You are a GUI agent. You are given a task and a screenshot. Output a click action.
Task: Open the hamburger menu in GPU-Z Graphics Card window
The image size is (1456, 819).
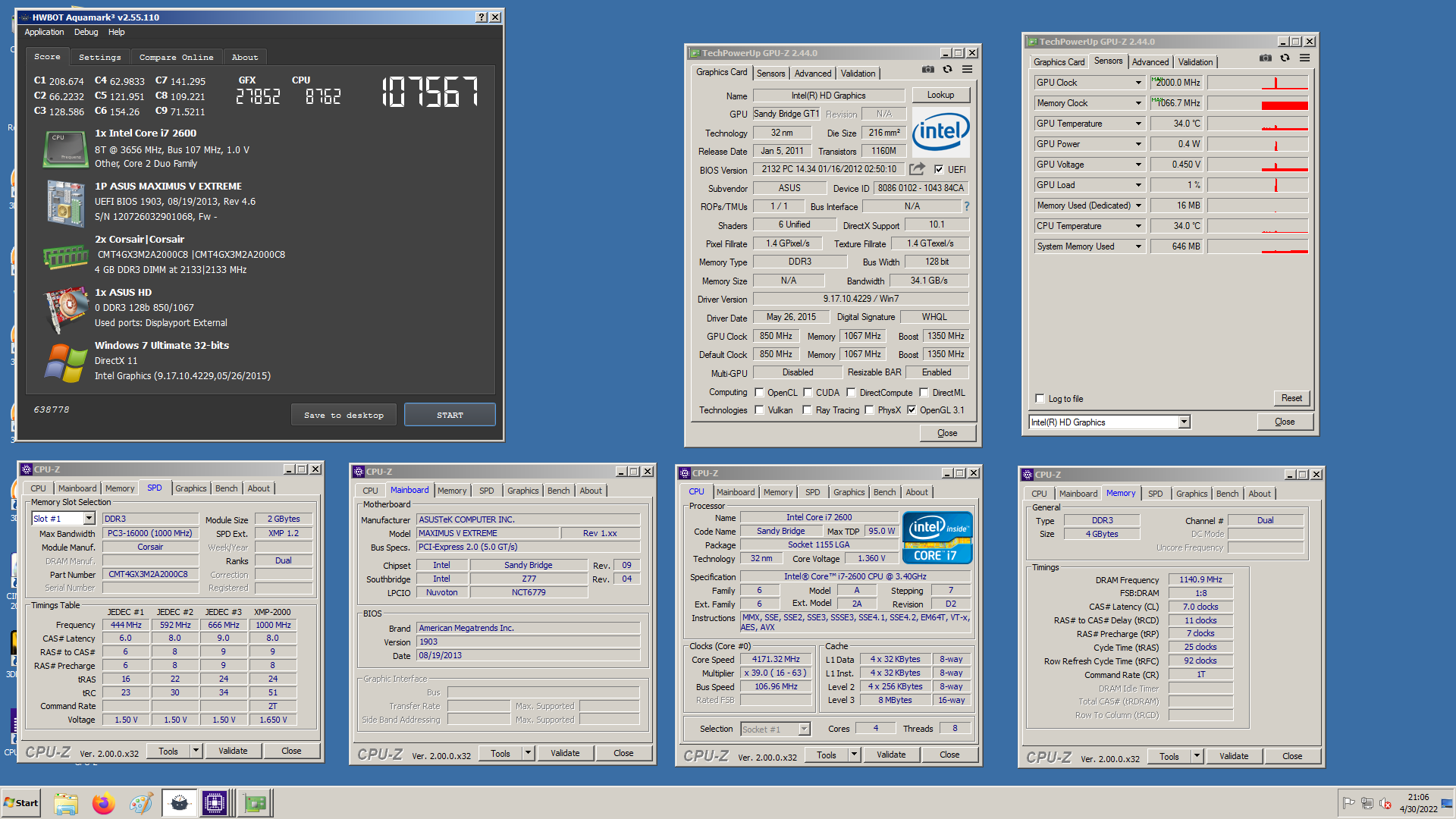[967, 70]
